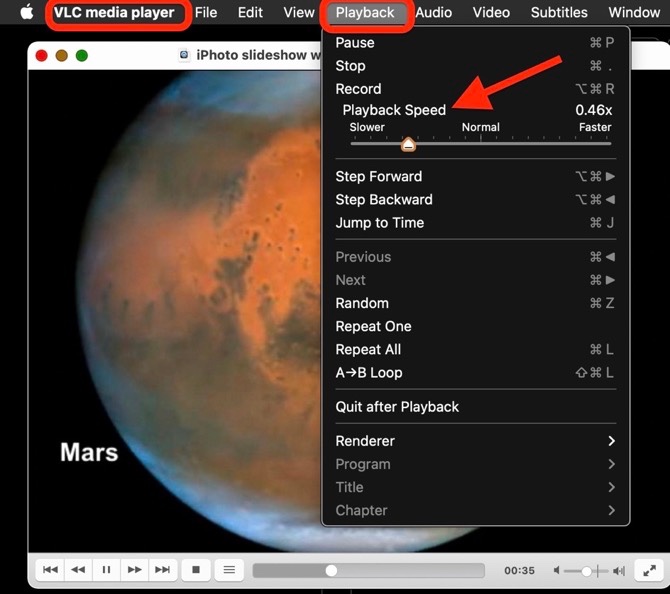Click the 00:35 time display
The image size is (670, 594).
pyautogui.click(x=519, y=570)
